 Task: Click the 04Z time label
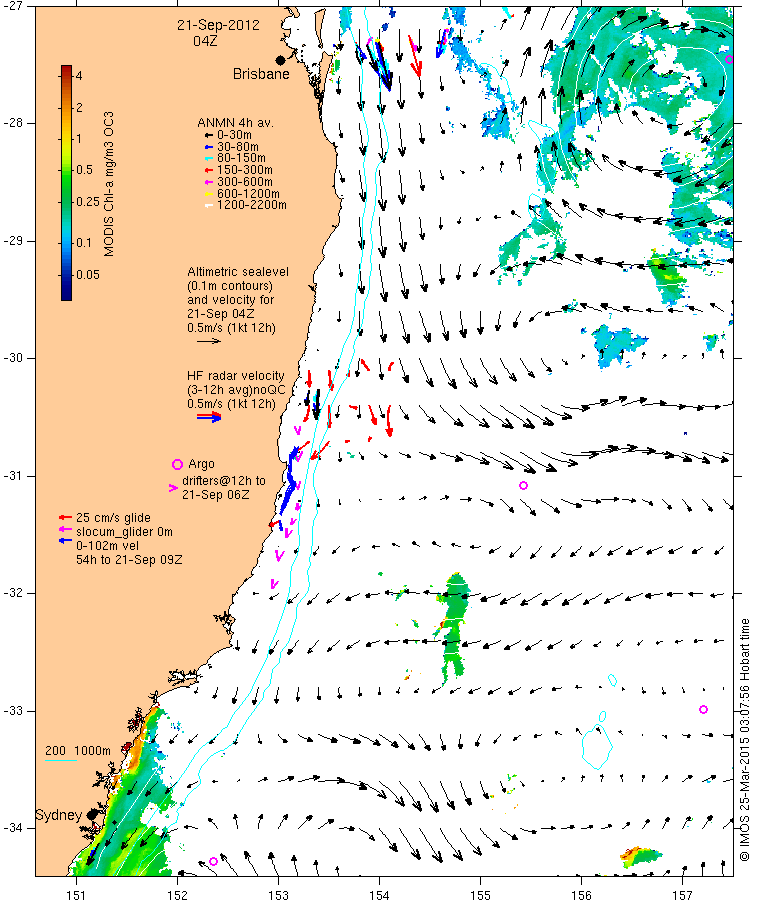pyautogui.click(x=205, y=41)
